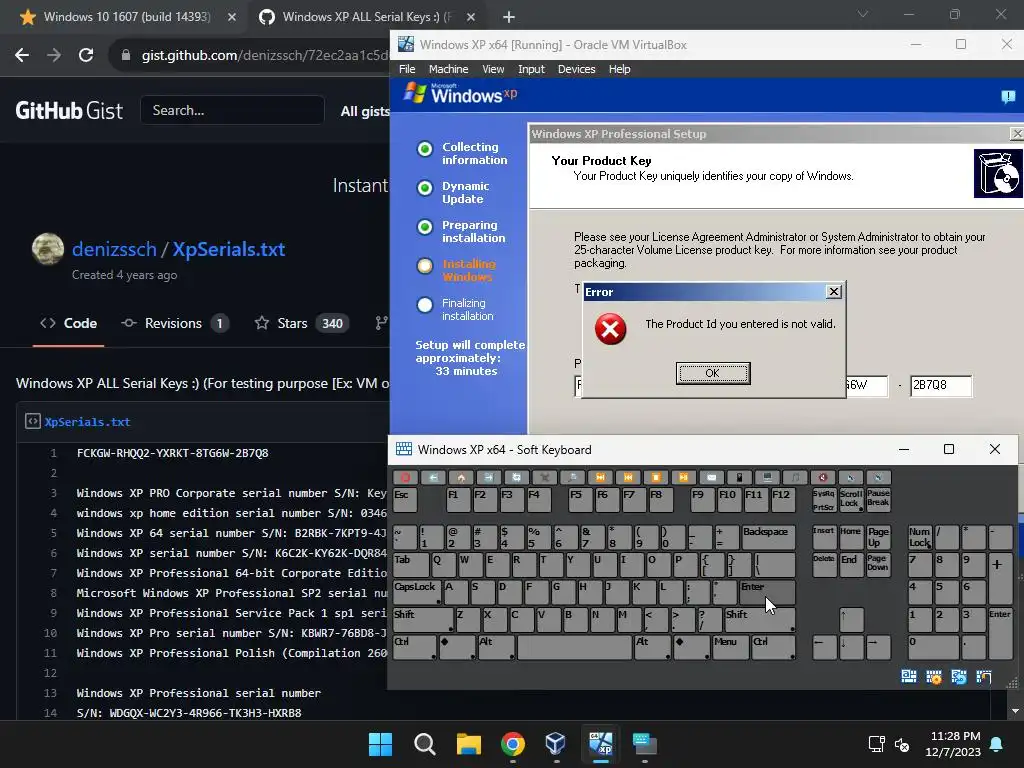Click the previous track media key
Screen dimensions: 1024x768
point(628,477)
